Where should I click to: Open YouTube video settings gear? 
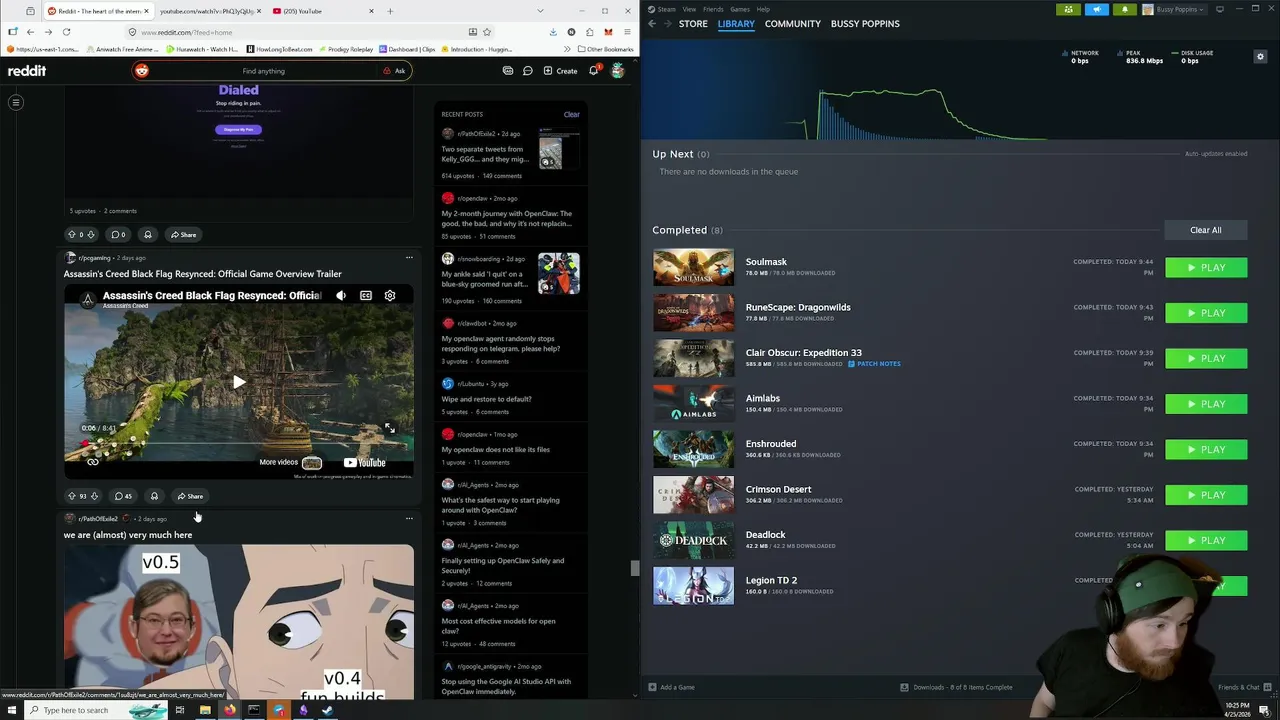[x=390, y=296]
